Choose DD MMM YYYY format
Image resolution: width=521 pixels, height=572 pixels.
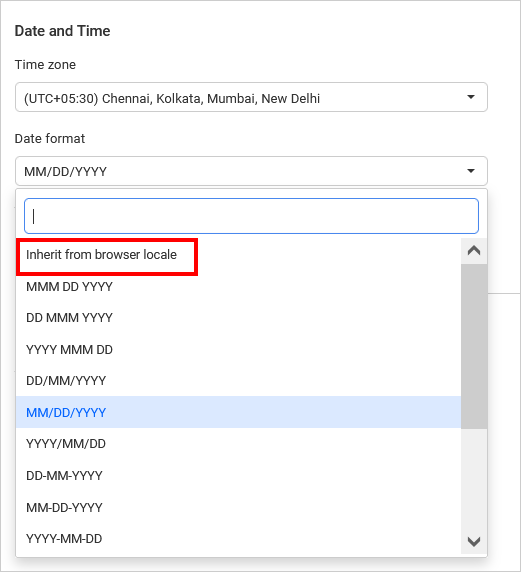tap(238, 318)
